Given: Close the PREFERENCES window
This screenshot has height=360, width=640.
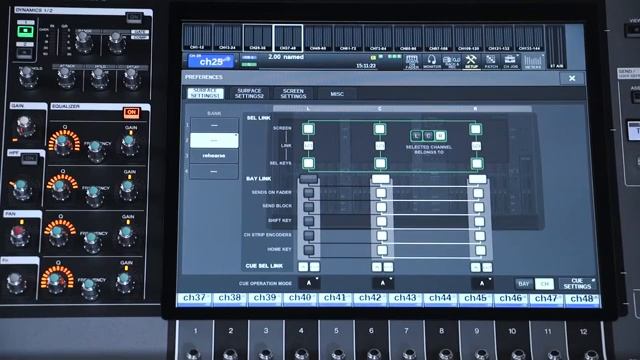Looking at the screenshot, I should [x=572, y=78].
